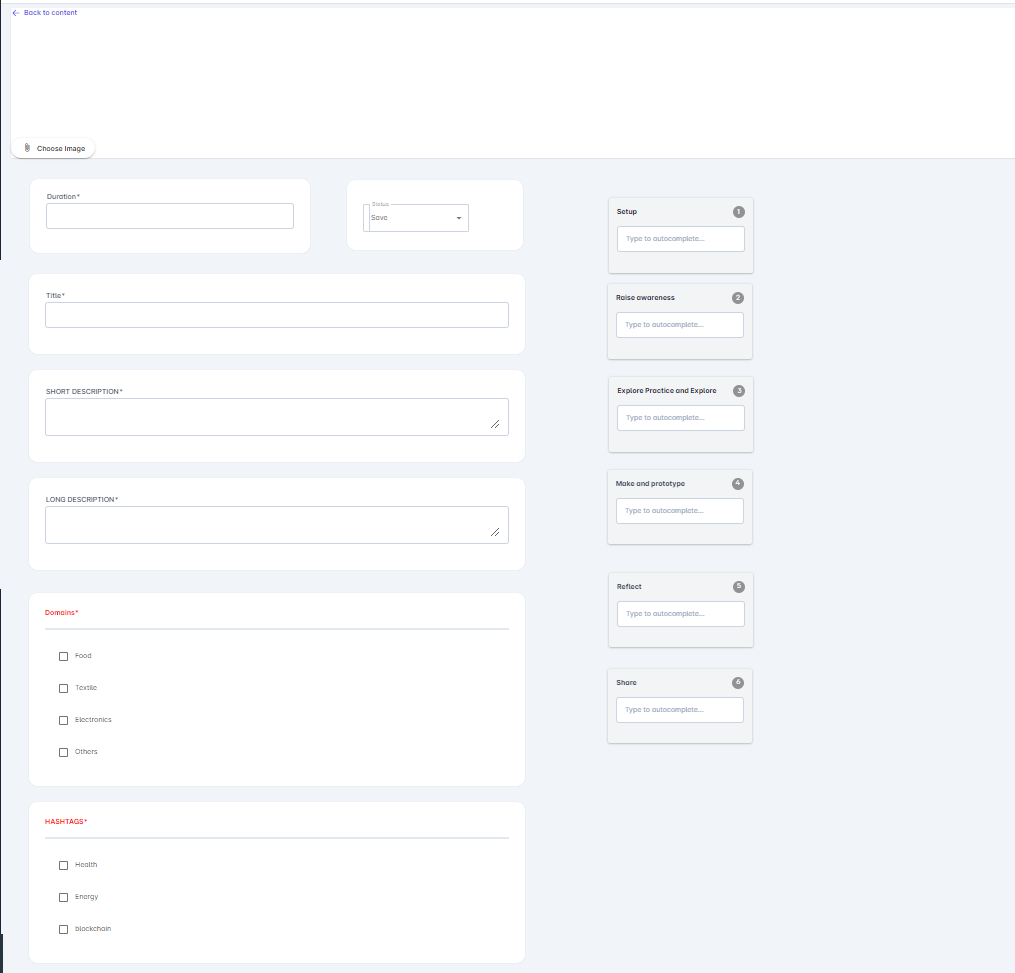This screenshot has width=1015, height=973.
Task: Open the Setup autocomplete field
Action: click(x=680, y=239)
